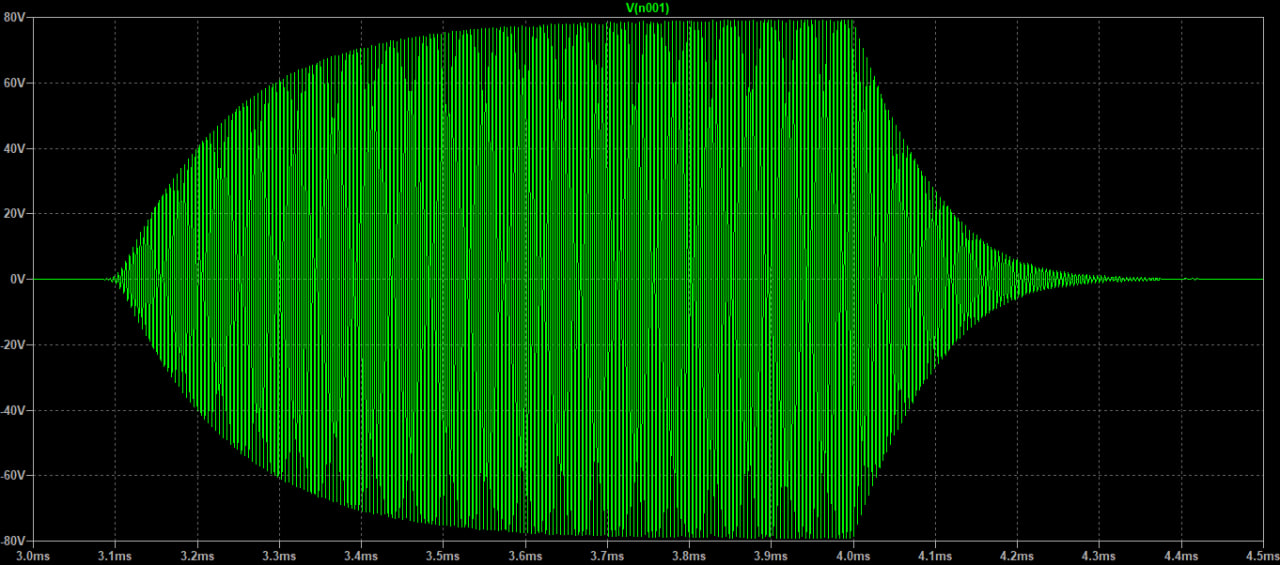1280x565 pixels.
Task: Click the -80V label on vertical axis
Action: [x=14, y=540]
